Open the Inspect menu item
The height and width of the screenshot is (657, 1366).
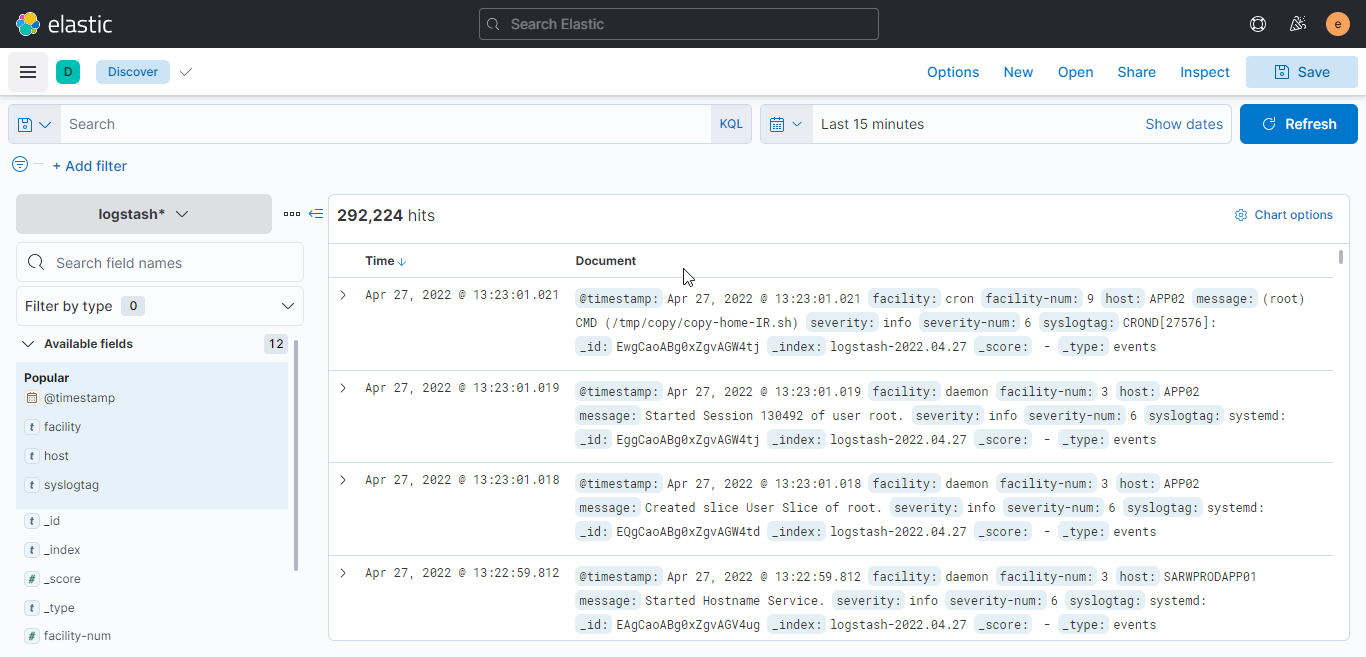1204,72
